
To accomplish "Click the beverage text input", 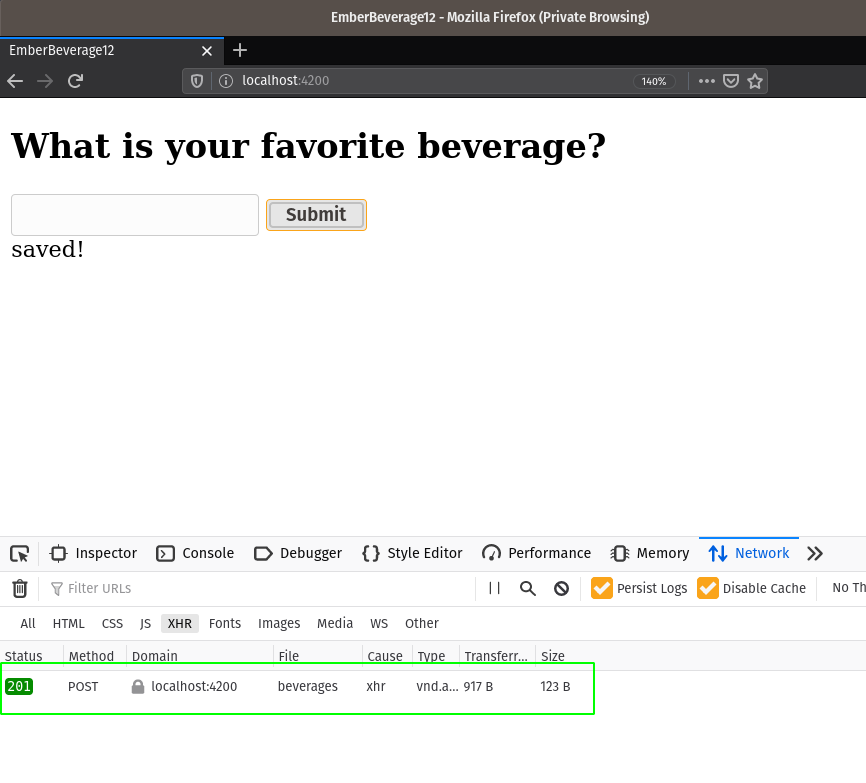I will pos(135,215).
